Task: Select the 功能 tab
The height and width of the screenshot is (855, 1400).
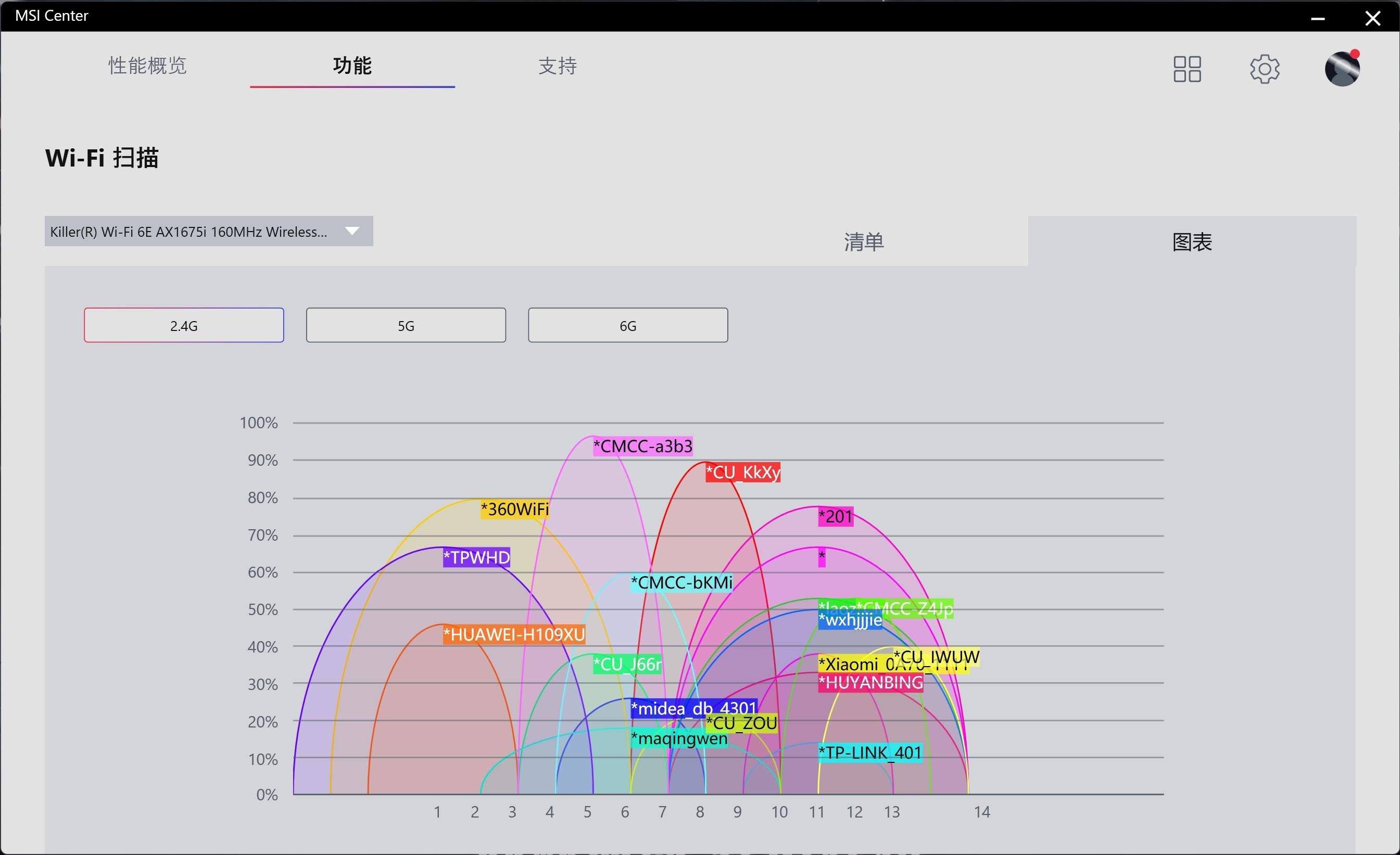Action: pyautogui.click(x=352, y=65)
